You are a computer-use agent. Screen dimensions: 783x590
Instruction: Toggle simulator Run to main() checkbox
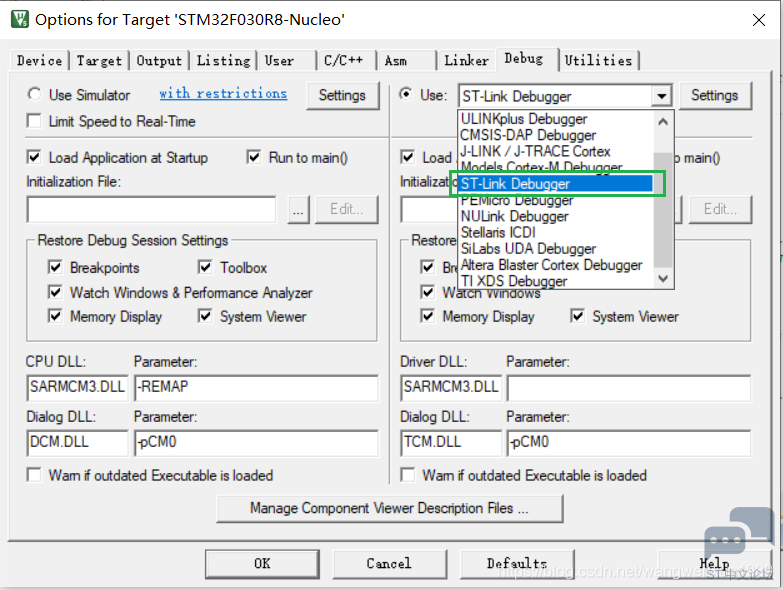tap(254, 157)
